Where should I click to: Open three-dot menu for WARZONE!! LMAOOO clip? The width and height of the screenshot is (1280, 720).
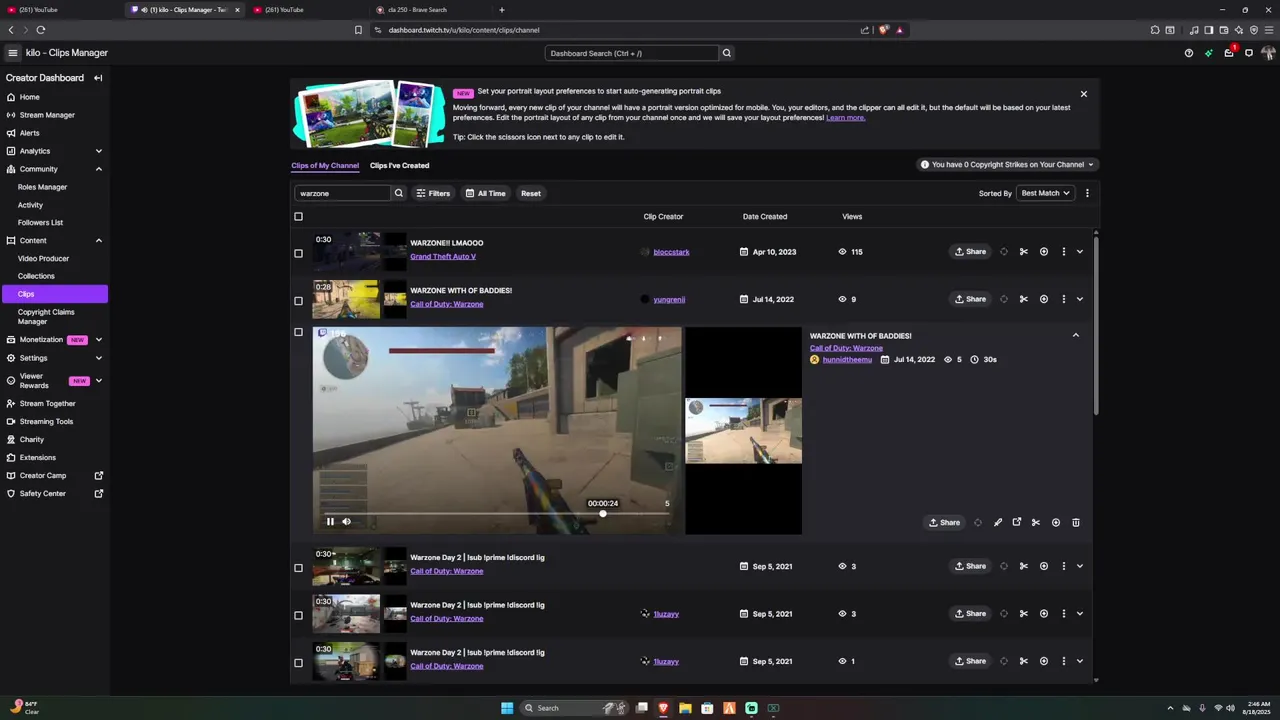click(x=1063, y=252)
